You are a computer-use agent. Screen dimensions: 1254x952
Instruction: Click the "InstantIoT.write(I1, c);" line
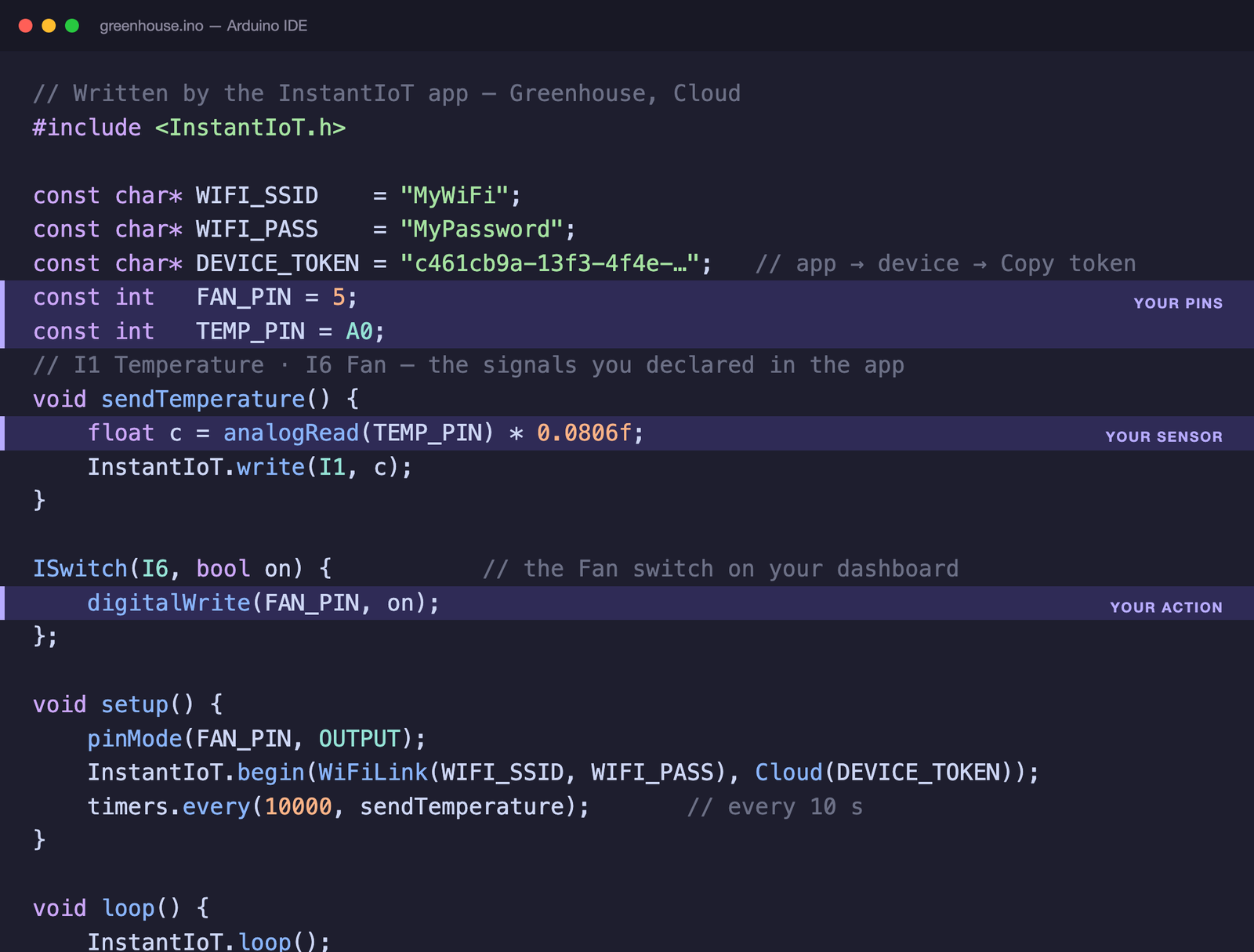click(250, 467)
